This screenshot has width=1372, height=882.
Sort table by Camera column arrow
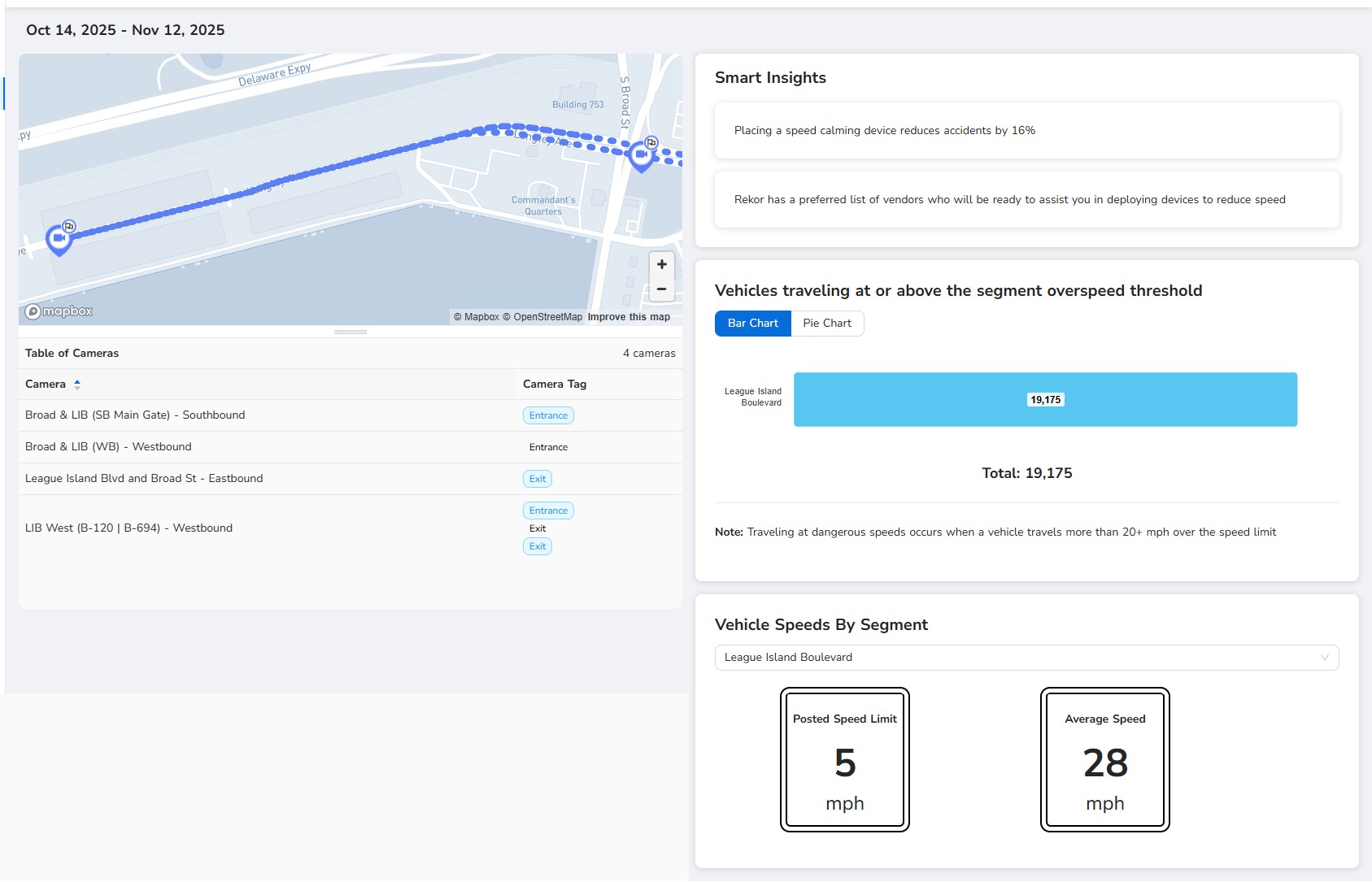pyautogui.click(x=77, y=385)
